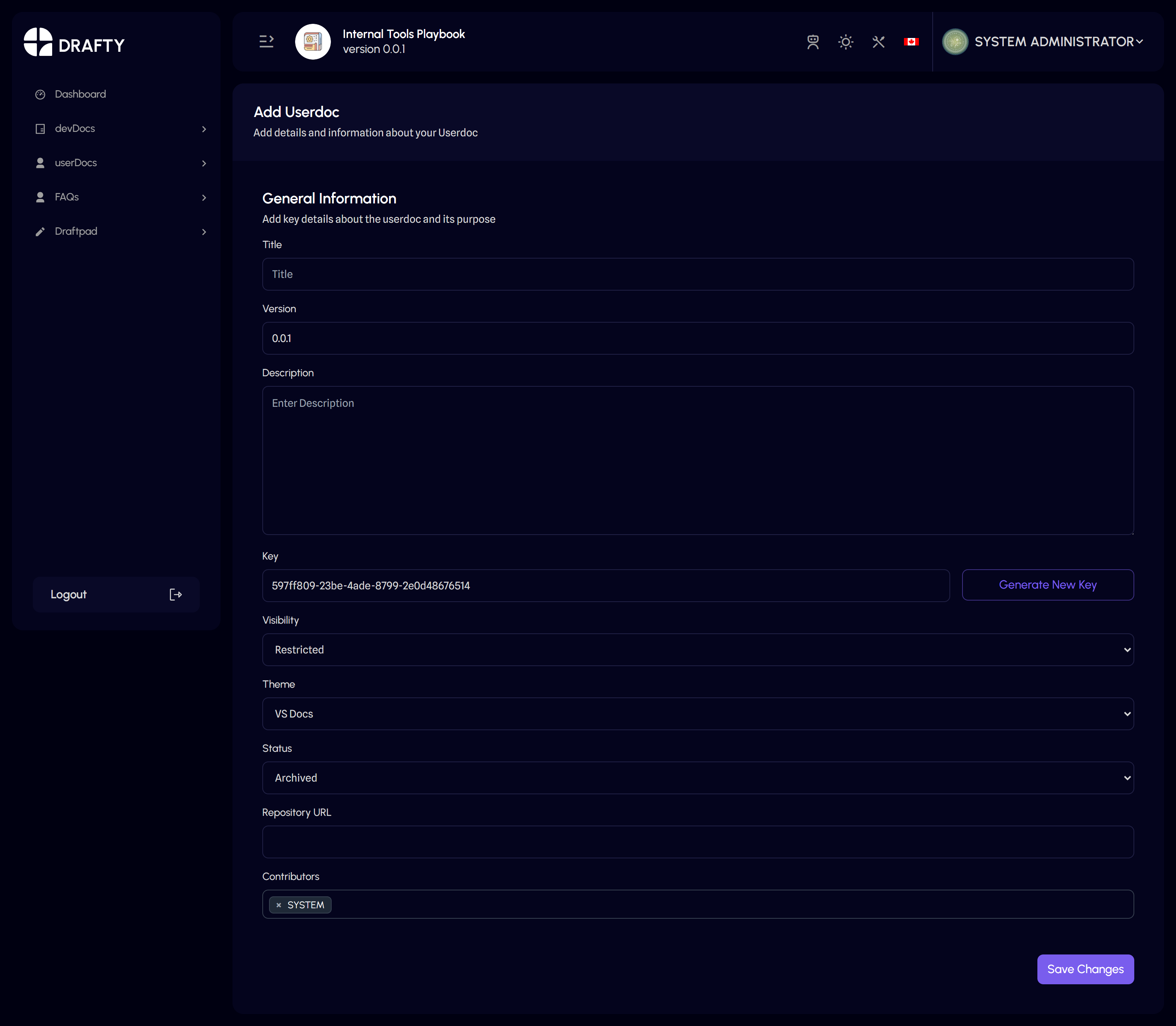Image resolution: width=1176 pixels, height=1026 pixels.
Task: Click the logout arrow icon
Action: click(x=176, y=594)
